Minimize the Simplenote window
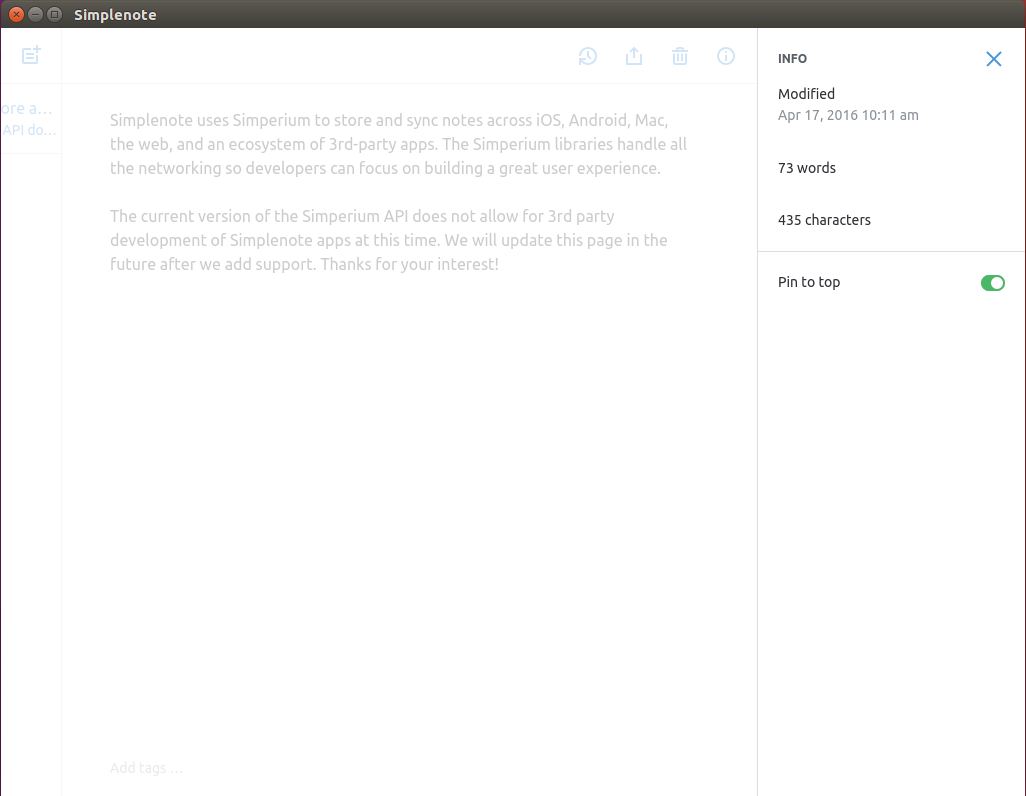The image size is (1026, 796). [36, 14]
